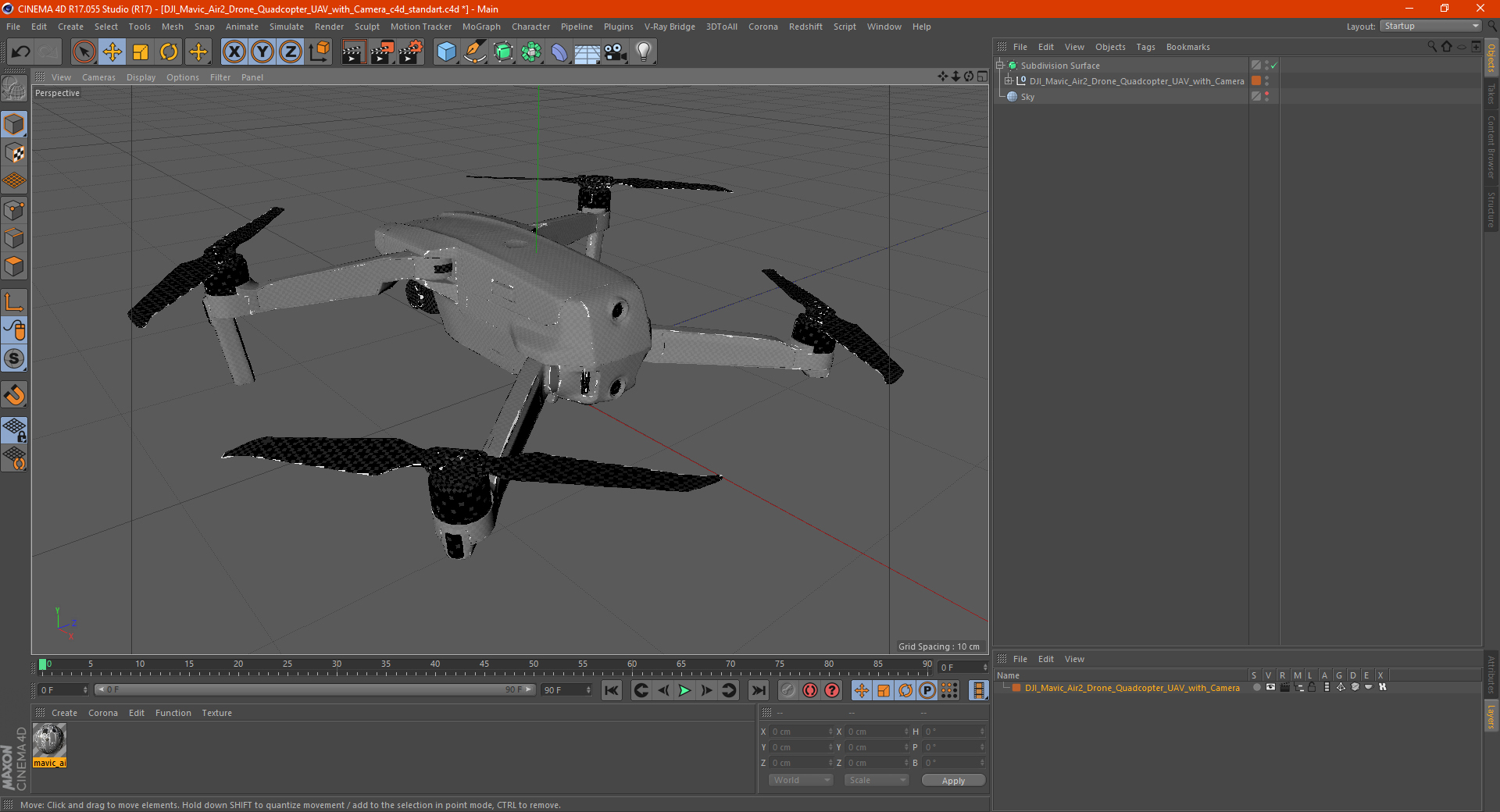Click the X position stepper arrows
This screenshot has height=812, width=1500.
830,732
